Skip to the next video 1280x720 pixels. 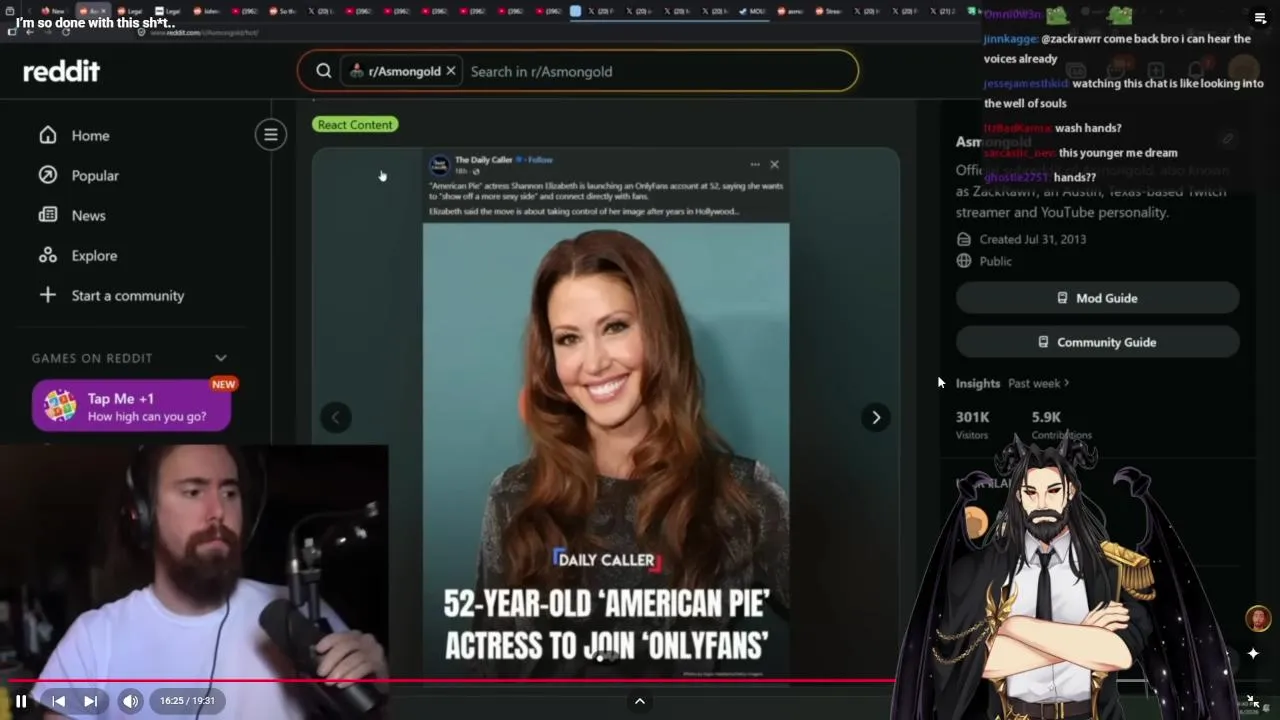[90, 701]
